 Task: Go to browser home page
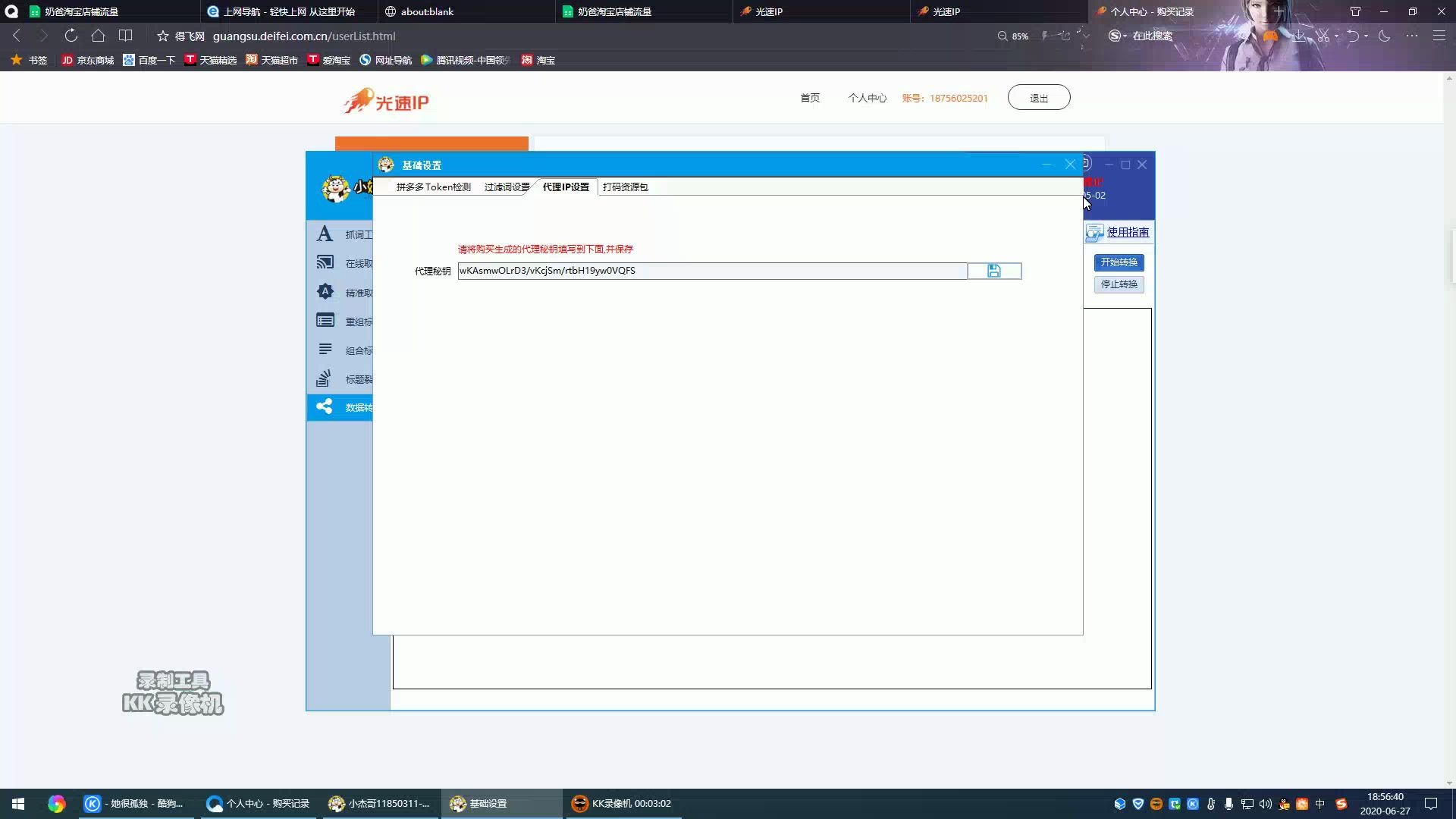point(98,36)
